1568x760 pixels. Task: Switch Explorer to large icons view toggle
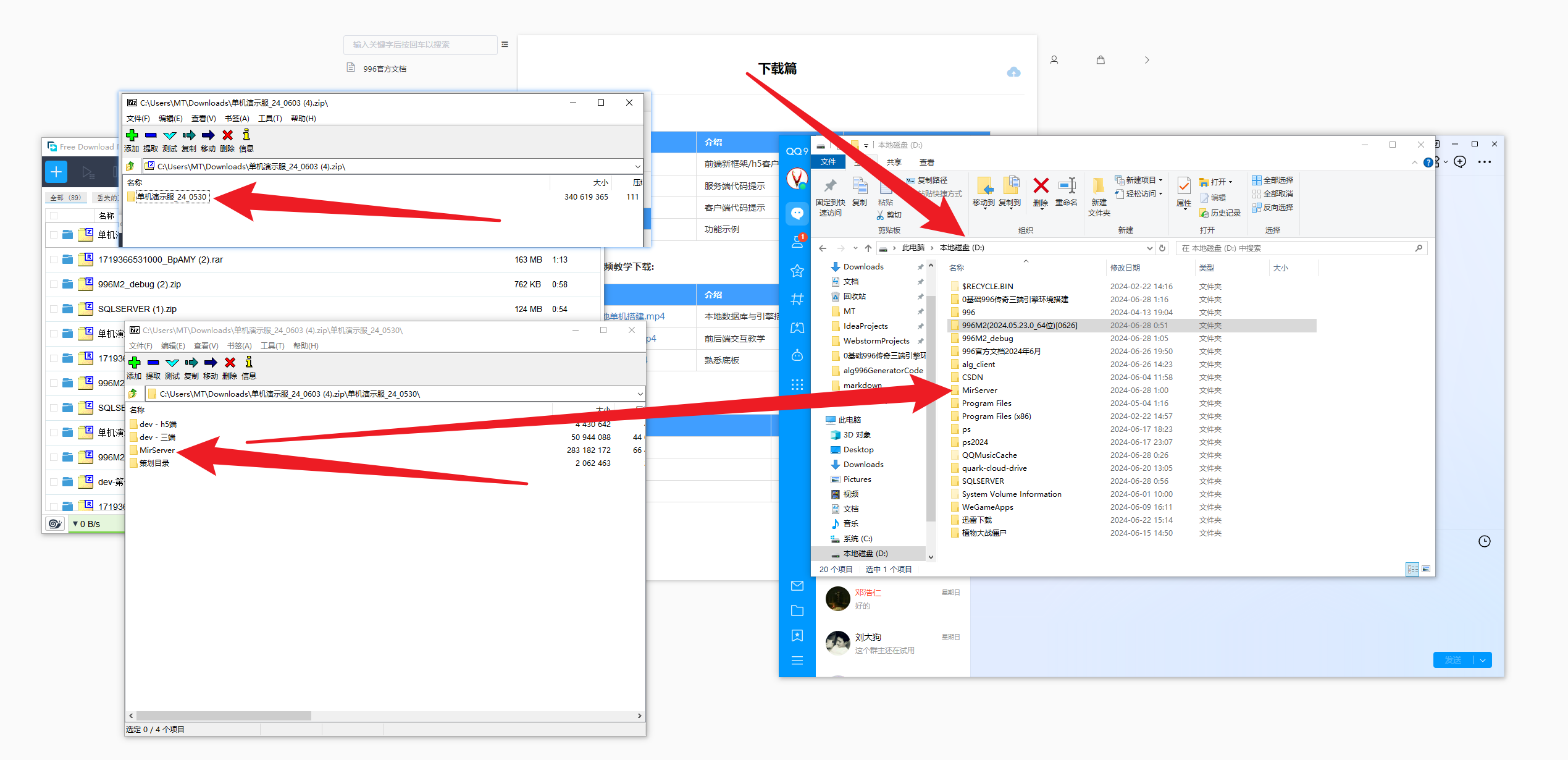[1426, 569]
